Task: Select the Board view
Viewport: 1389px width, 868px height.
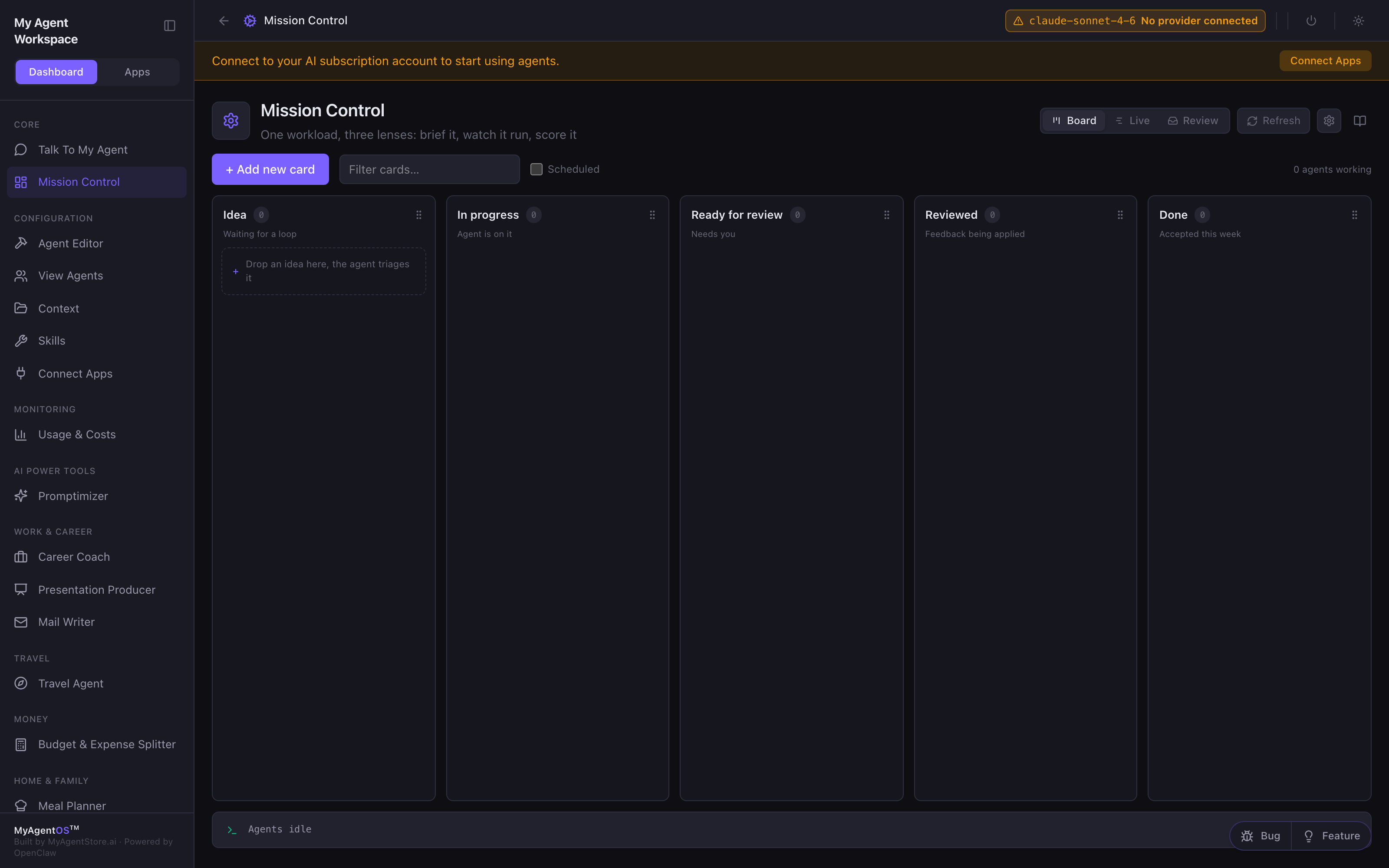Action: (1074, 121)
